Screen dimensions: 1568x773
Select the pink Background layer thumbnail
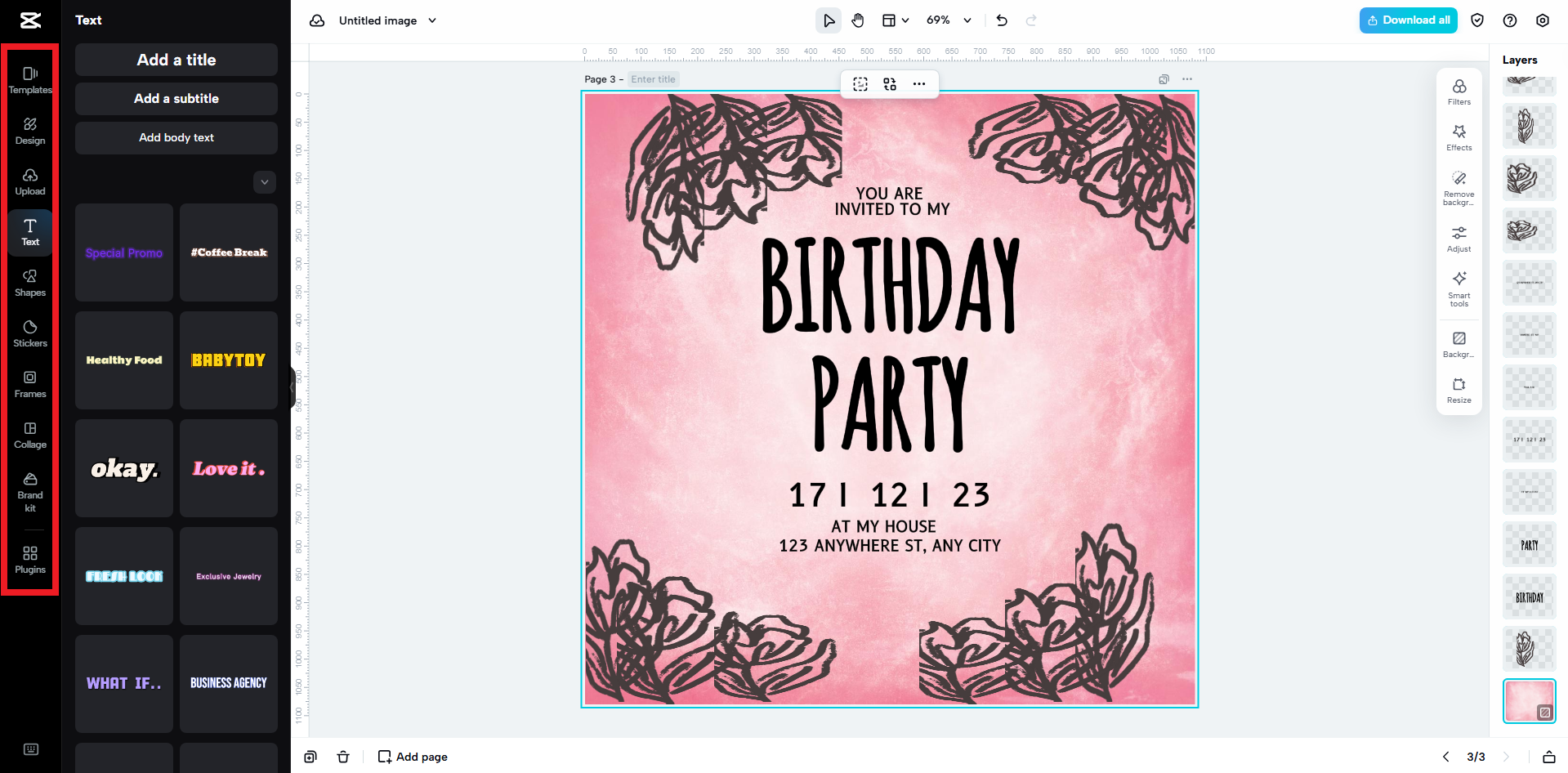(x=1528, y=700)
